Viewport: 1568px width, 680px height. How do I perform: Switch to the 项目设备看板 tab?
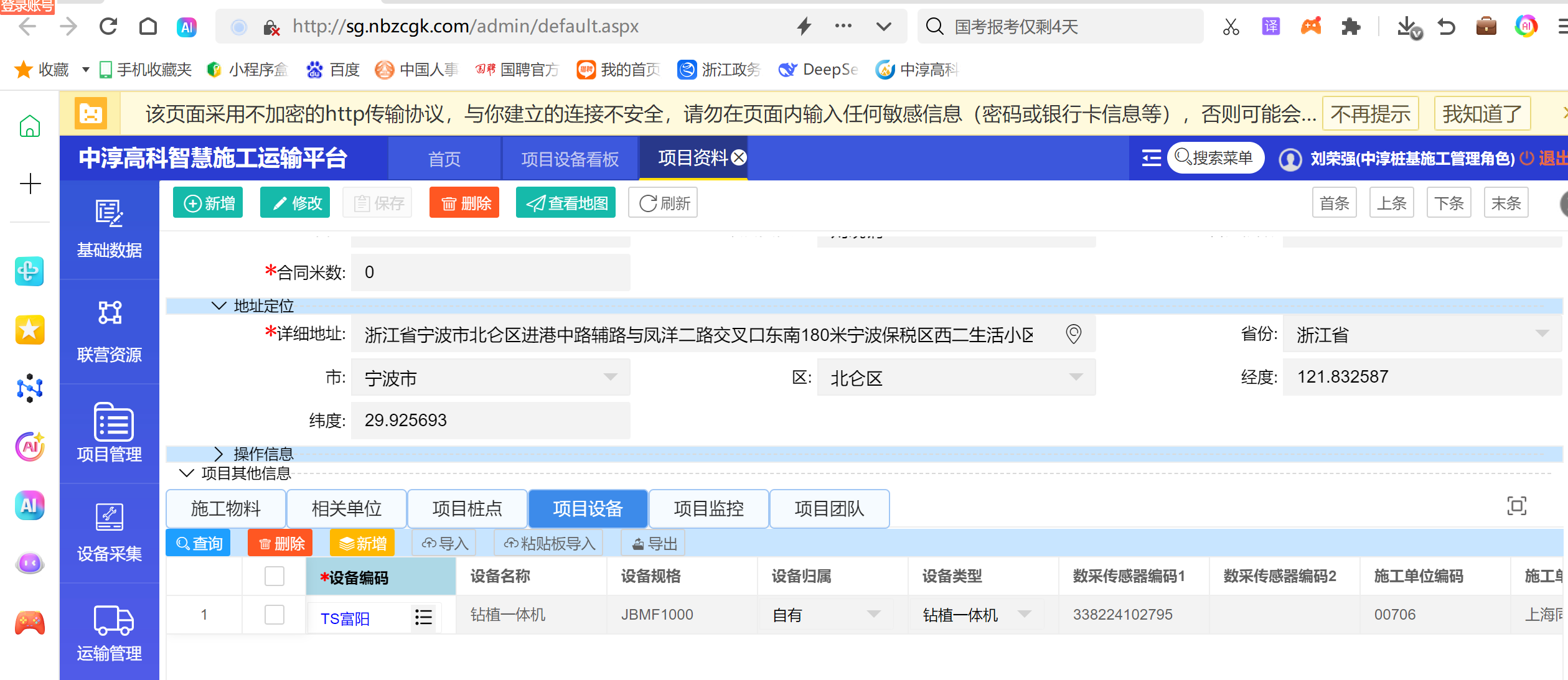click(x=570, y=159)
